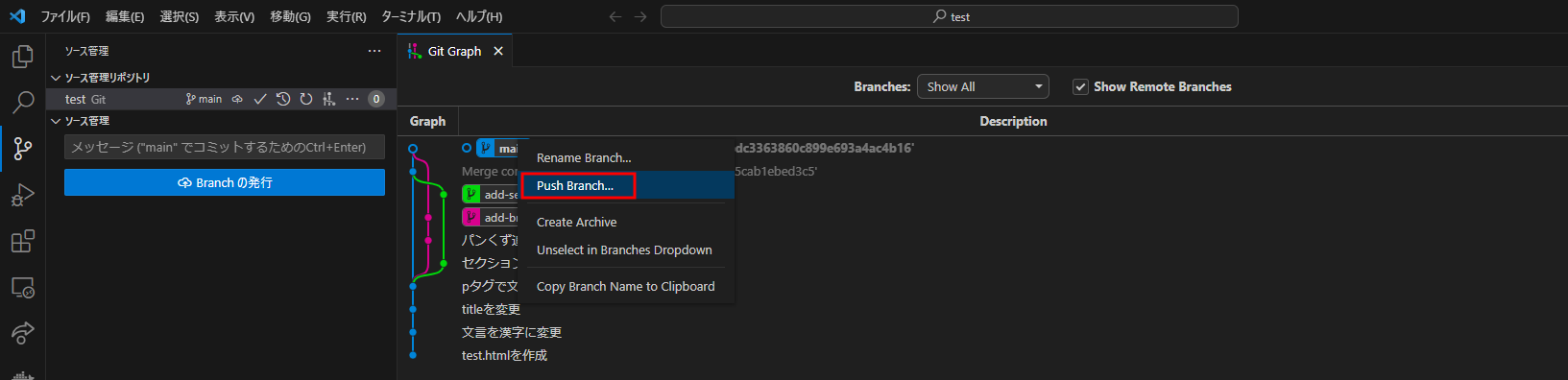
Task: Open the ヘルプ(H) menu
Action: click(479, 16)
